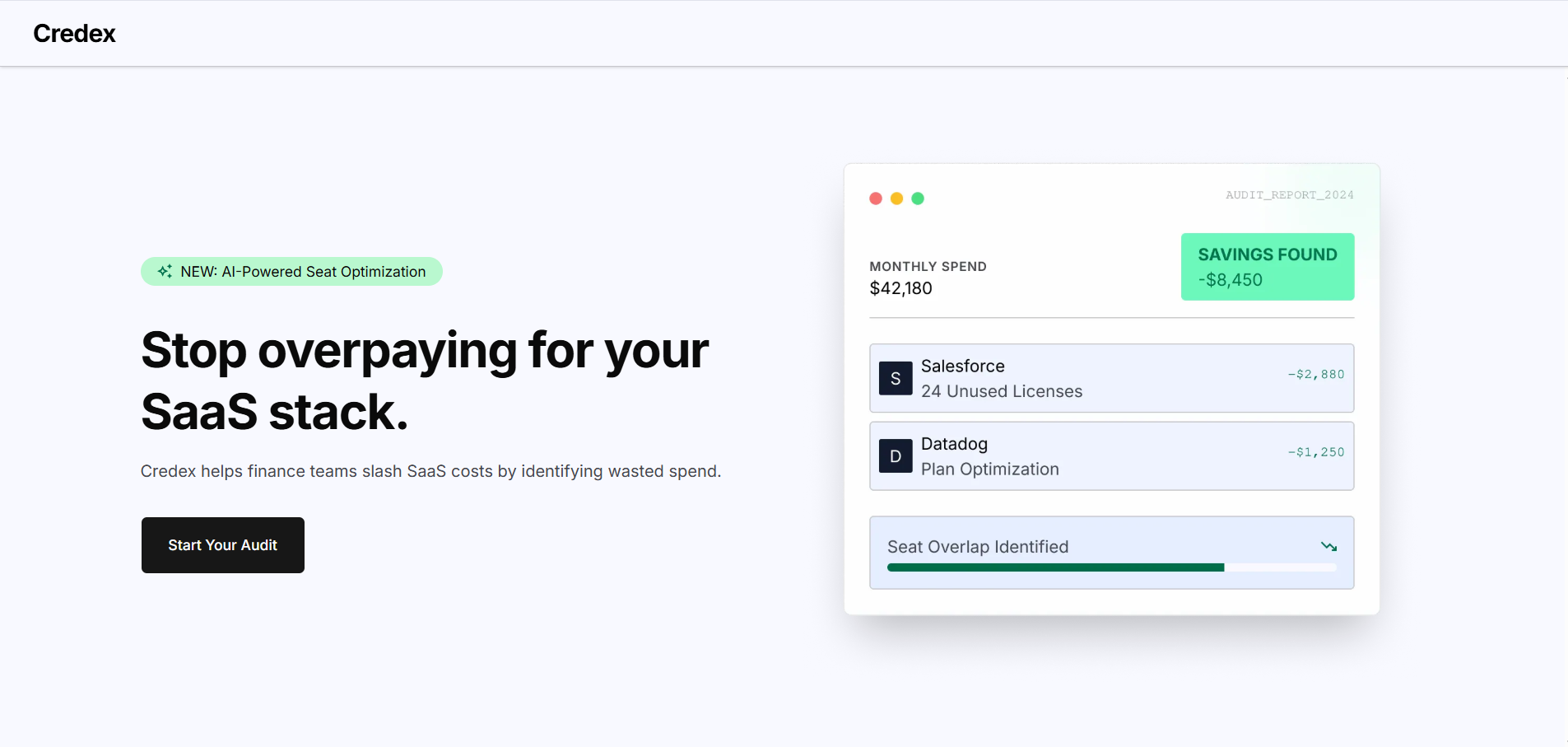Select the Datadog Plan Optimization row
Viewport: 1568px width, 747px height.
tap(1112, 456)
